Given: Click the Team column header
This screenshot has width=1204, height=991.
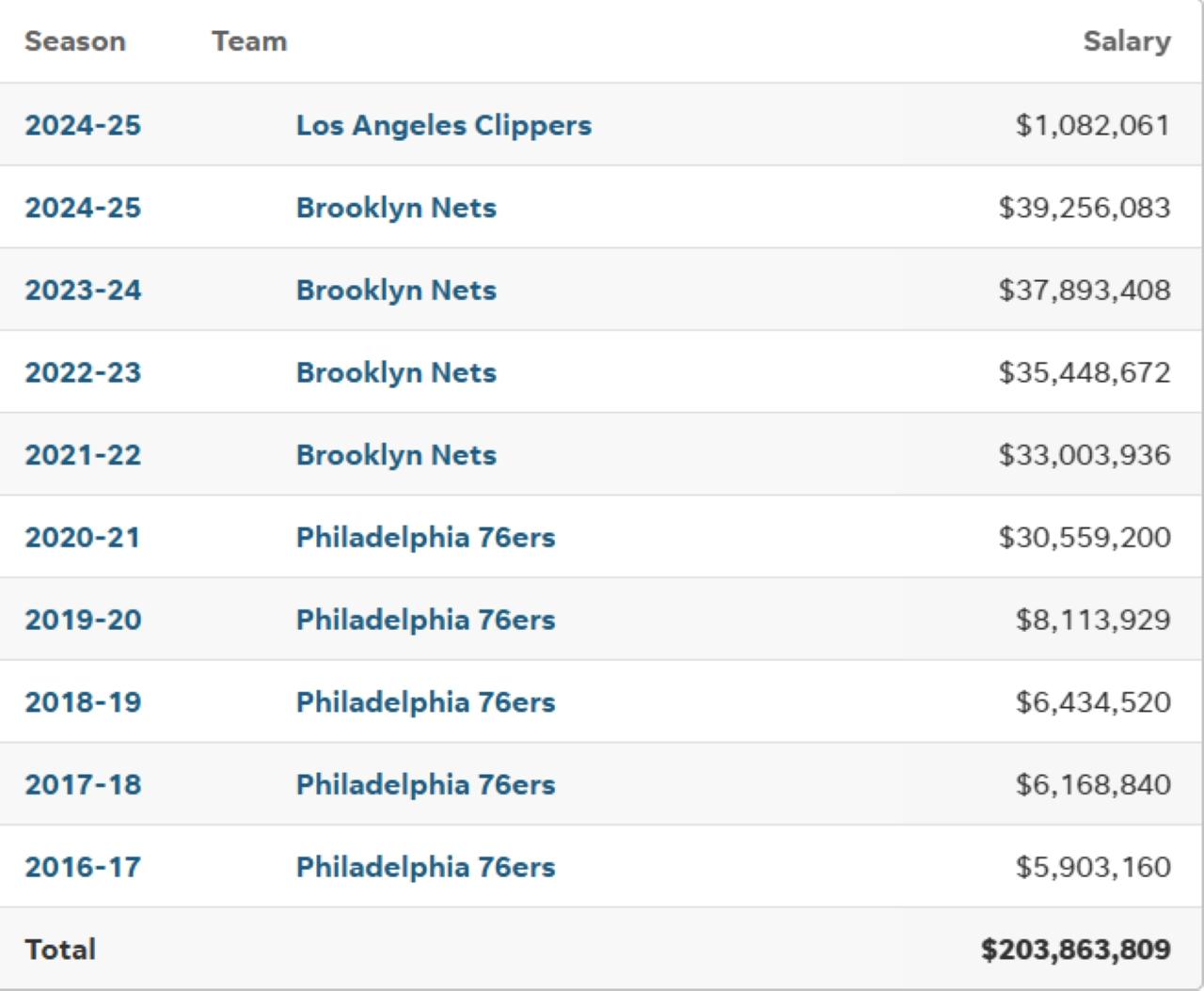Looking at the screenshot, I should tap(249, 41).
